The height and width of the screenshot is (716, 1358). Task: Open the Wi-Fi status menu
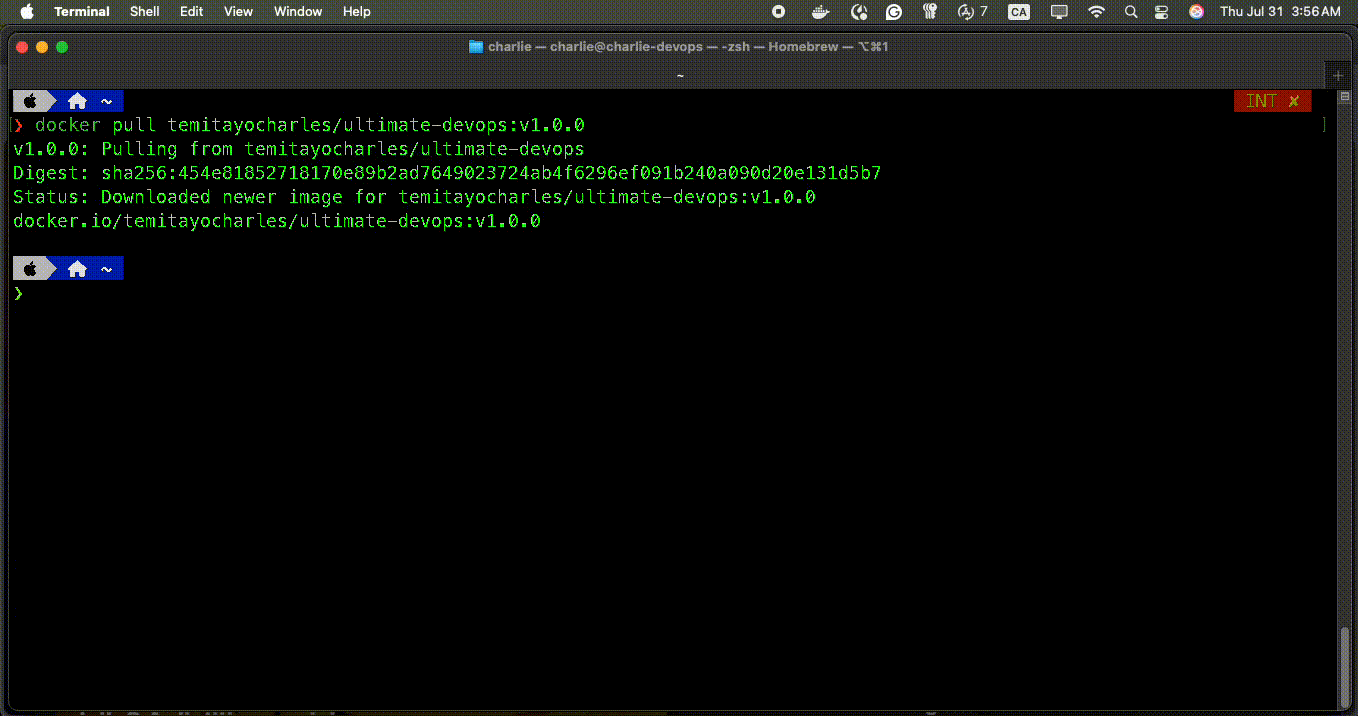[x=1097, y=12]
